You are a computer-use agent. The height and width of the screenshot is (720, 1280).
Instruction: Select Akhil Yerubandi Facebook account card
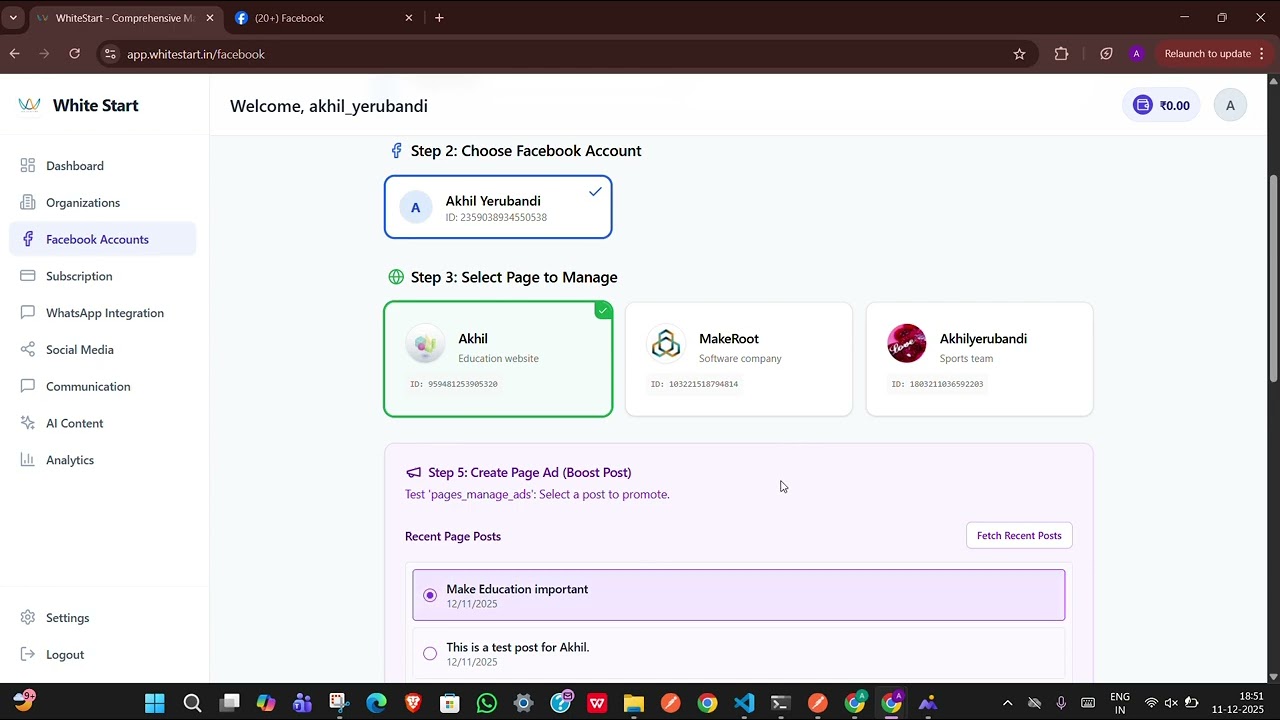click(498, 207)
